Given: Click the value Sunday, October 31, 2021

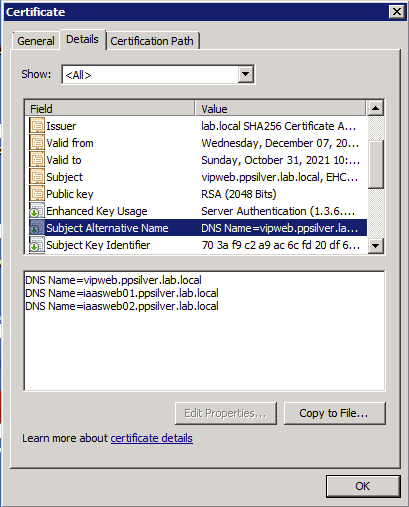Looking at the screenshot, I should click(280, 160).
